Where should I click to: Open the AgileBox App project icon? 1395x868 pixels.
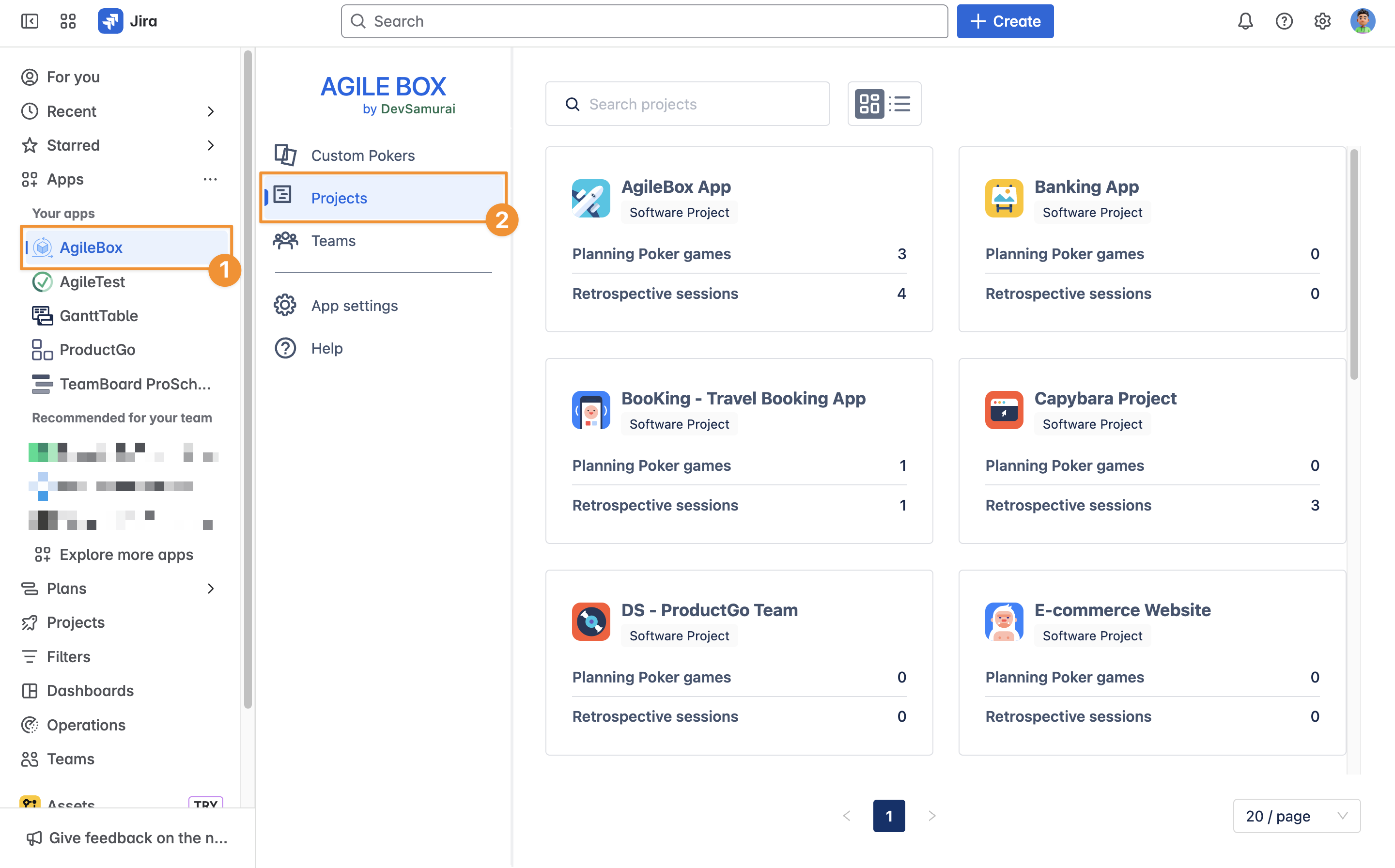coord(591,199)
